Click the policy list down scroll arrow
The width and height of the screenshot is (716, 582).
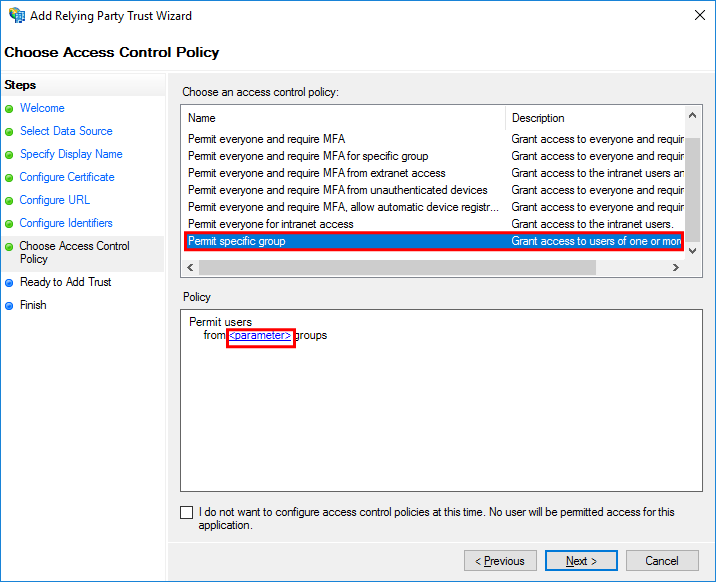point(692,250)
